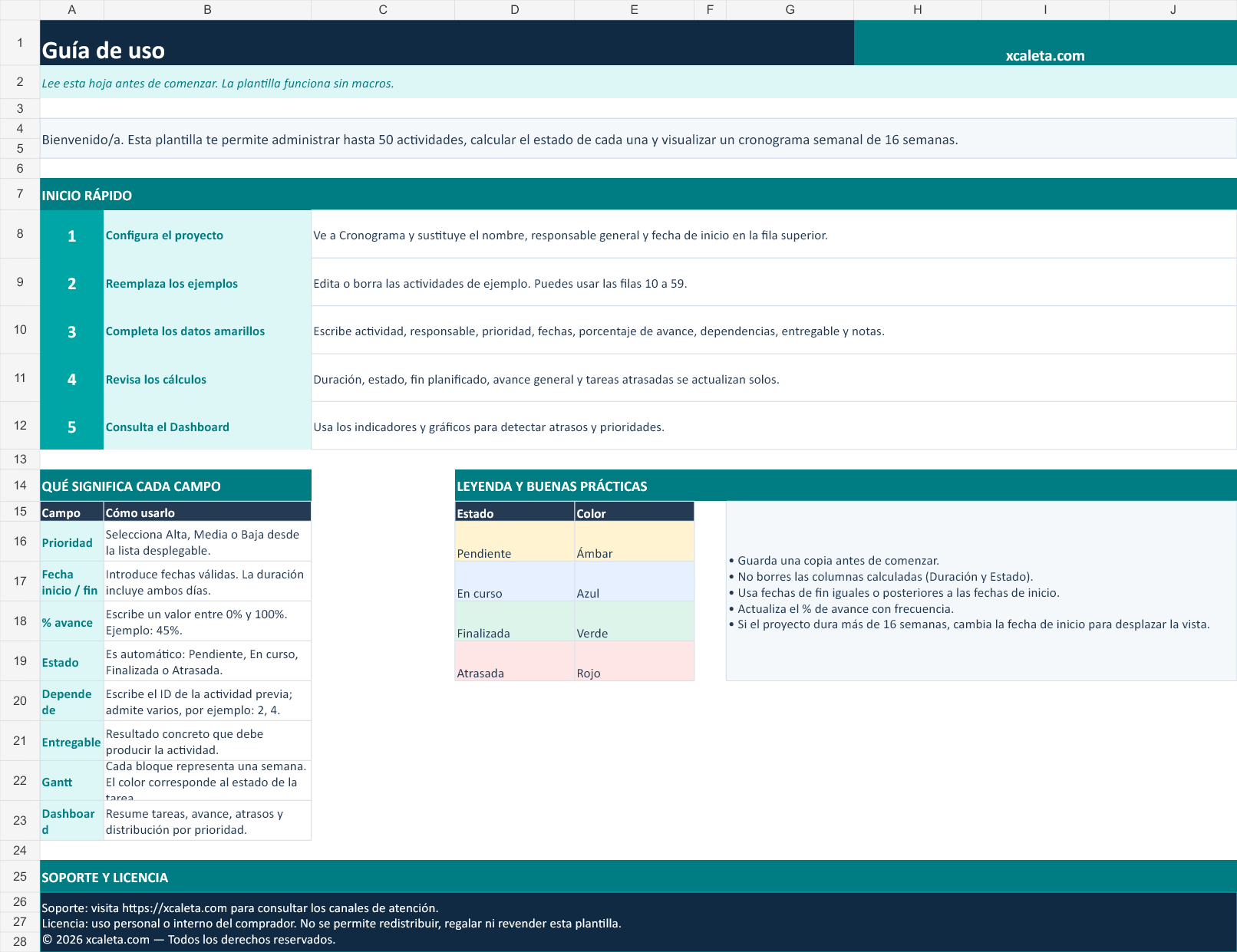Screen dimensions: 1237x952
Task: Click 'Lee esta hoja antes de comenzar' subtitle
Action: point(638,82)
